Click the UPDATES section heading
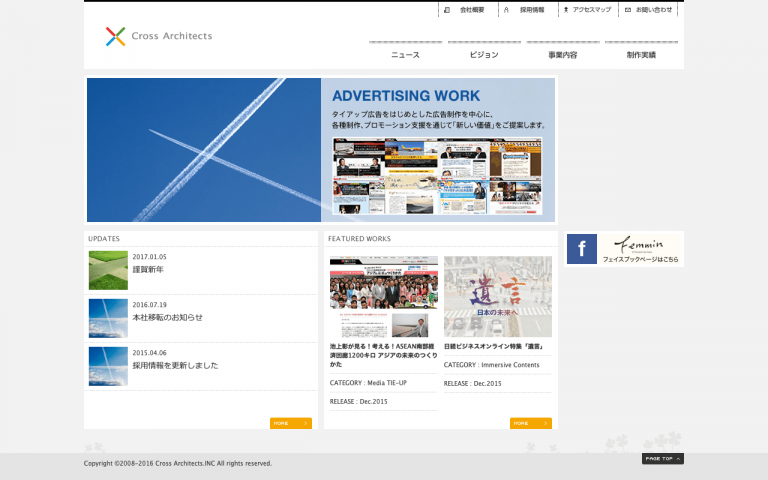This screenshot has width=768, height=480. click(104, 239)
